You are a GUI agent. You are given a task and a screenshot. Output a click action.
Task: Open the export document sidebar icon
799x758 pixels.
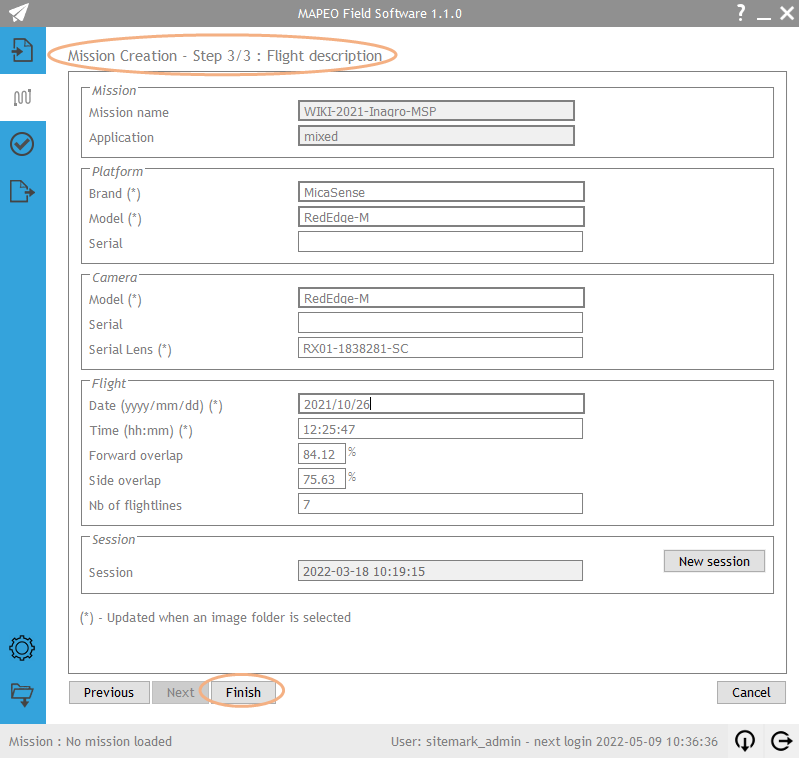pyautogui.click(x=22, y=192)
